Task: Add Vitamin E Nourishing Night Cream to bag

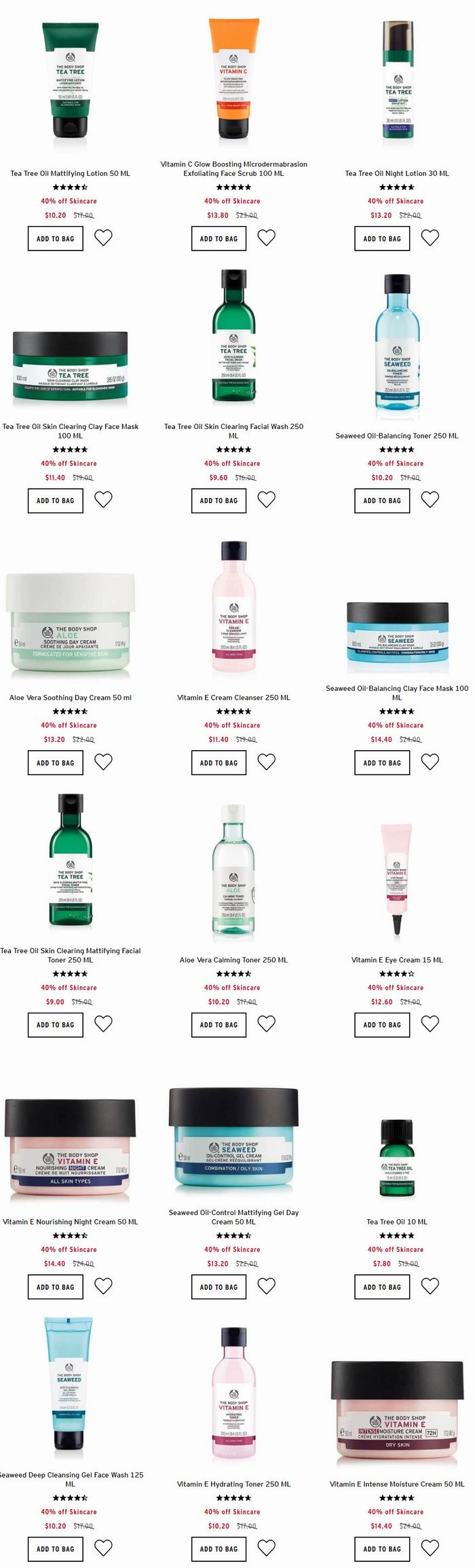Action: (x=55, y=1287)
